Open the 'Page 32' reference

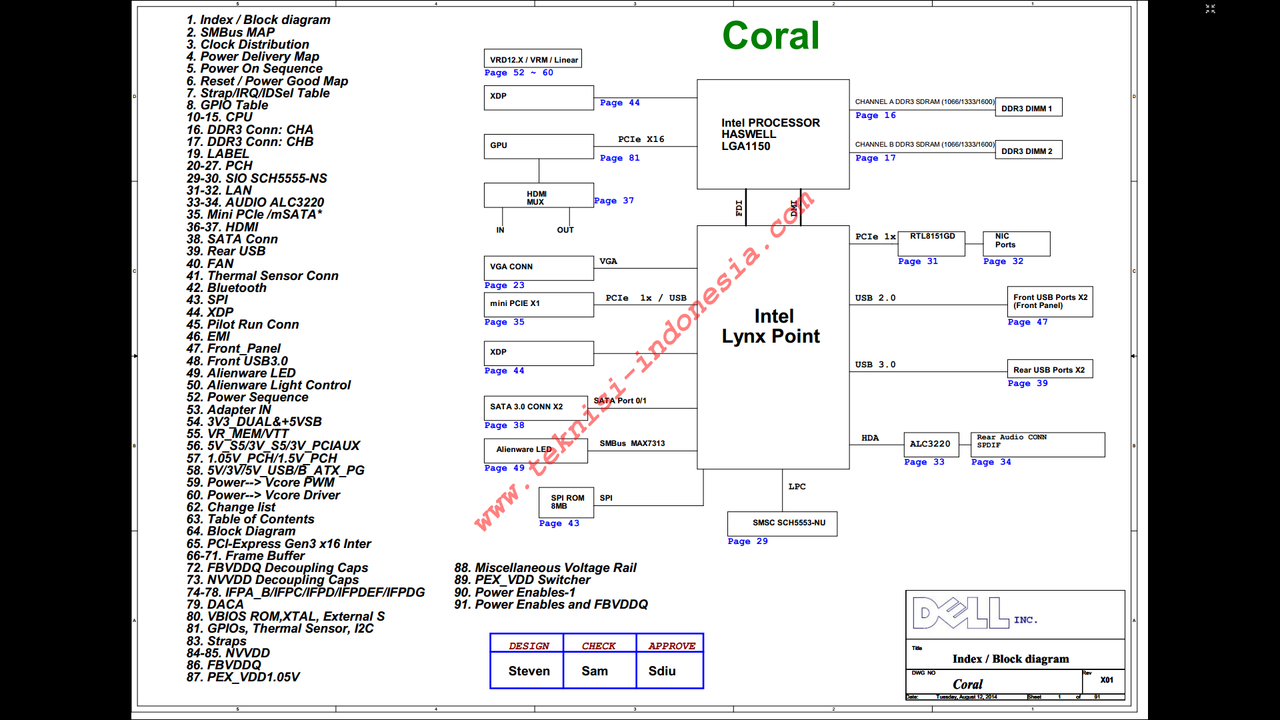pos(1004,262)
